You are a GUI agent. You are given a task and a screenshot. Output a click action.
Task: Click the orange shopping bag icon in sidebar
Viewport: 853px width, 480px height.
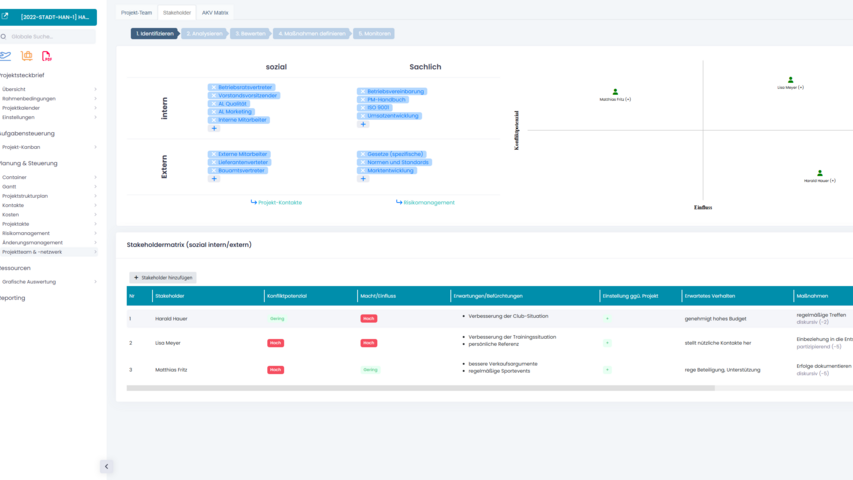pyautogui.click(x=27, y=56)
